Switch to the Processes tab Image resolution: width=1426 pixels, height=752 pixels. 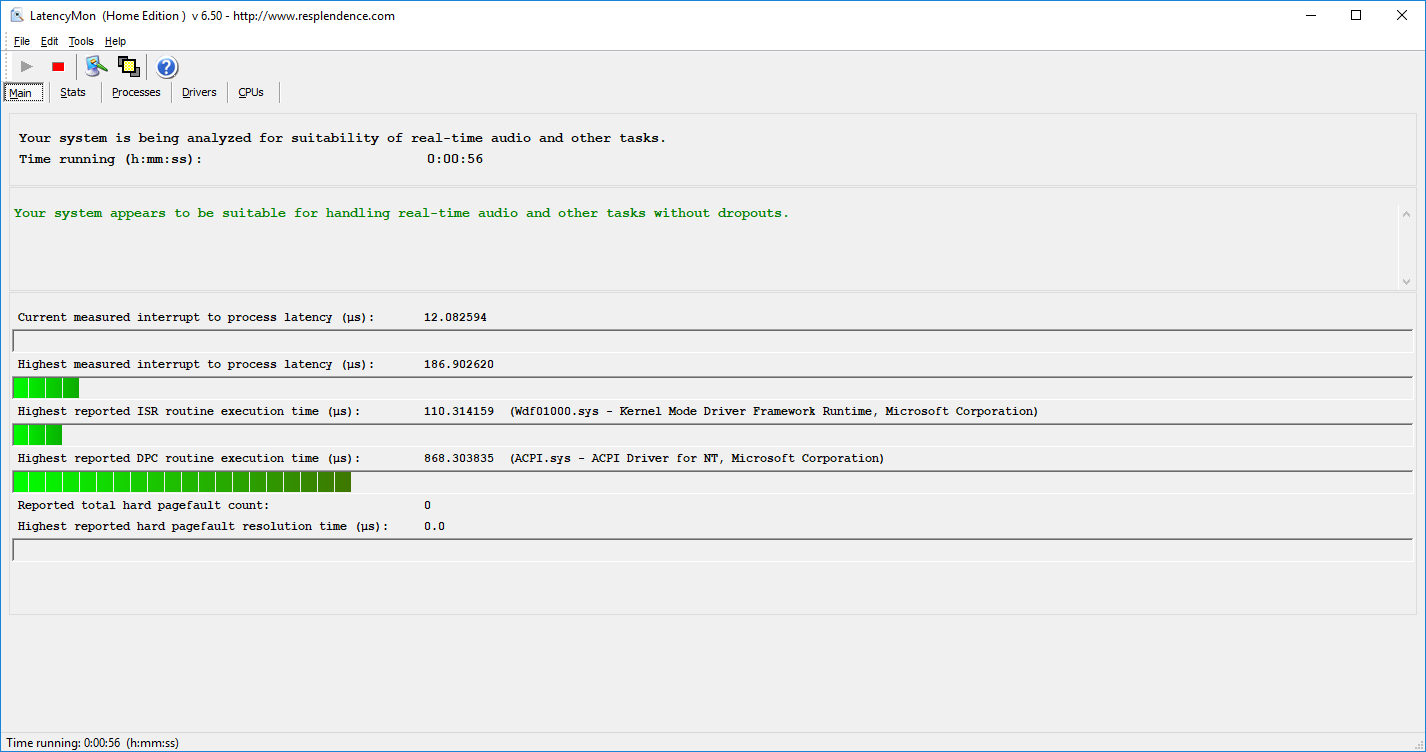click(136, 92)
